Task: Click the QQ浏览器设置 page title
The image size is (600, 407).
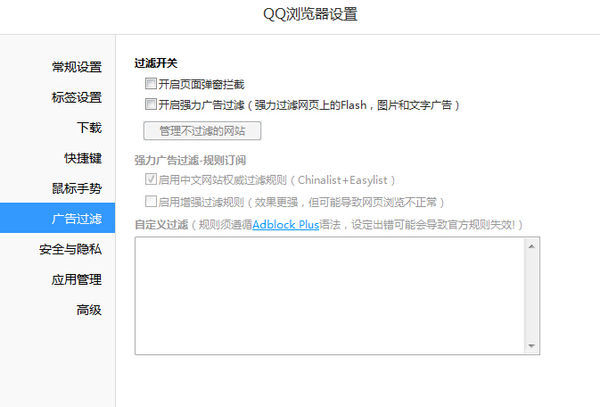Action: (300, 15)
